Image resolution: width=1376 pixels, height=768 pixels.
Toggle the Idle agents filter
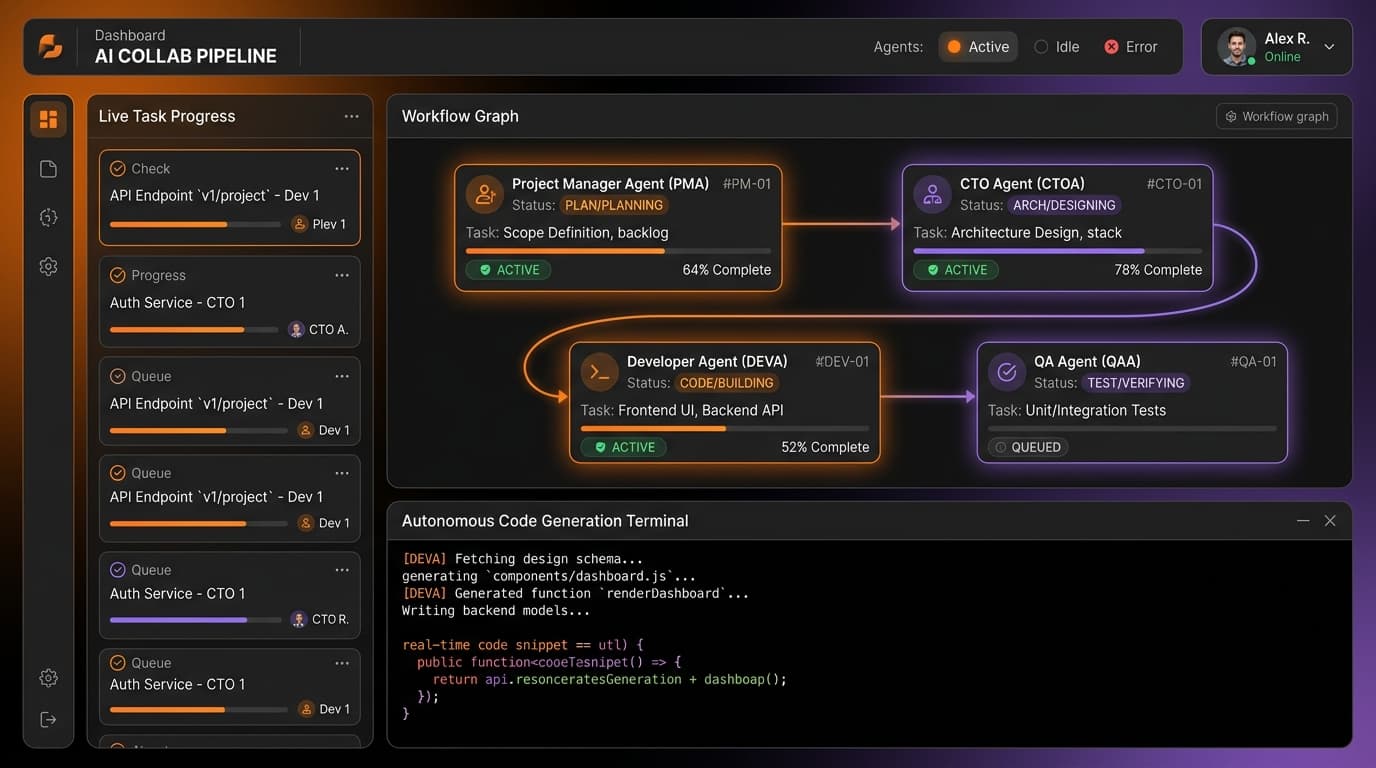(1057, 47)
